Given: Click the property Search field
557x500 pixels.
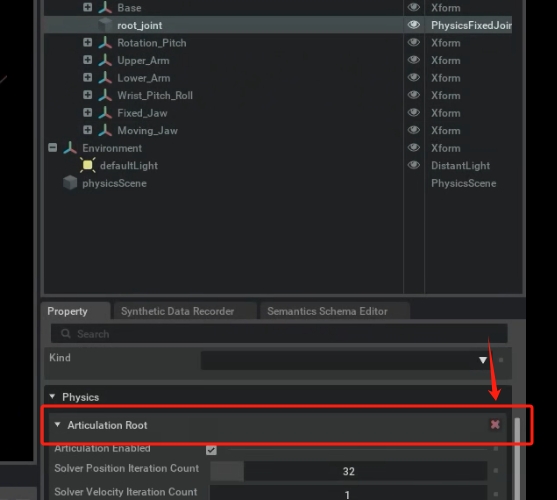Looking at the screenshot, I should coord(279,333).
